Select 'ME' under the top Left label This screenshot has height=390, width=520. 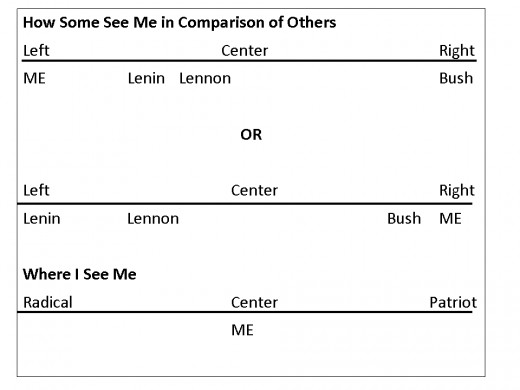(x=34, y=79)
